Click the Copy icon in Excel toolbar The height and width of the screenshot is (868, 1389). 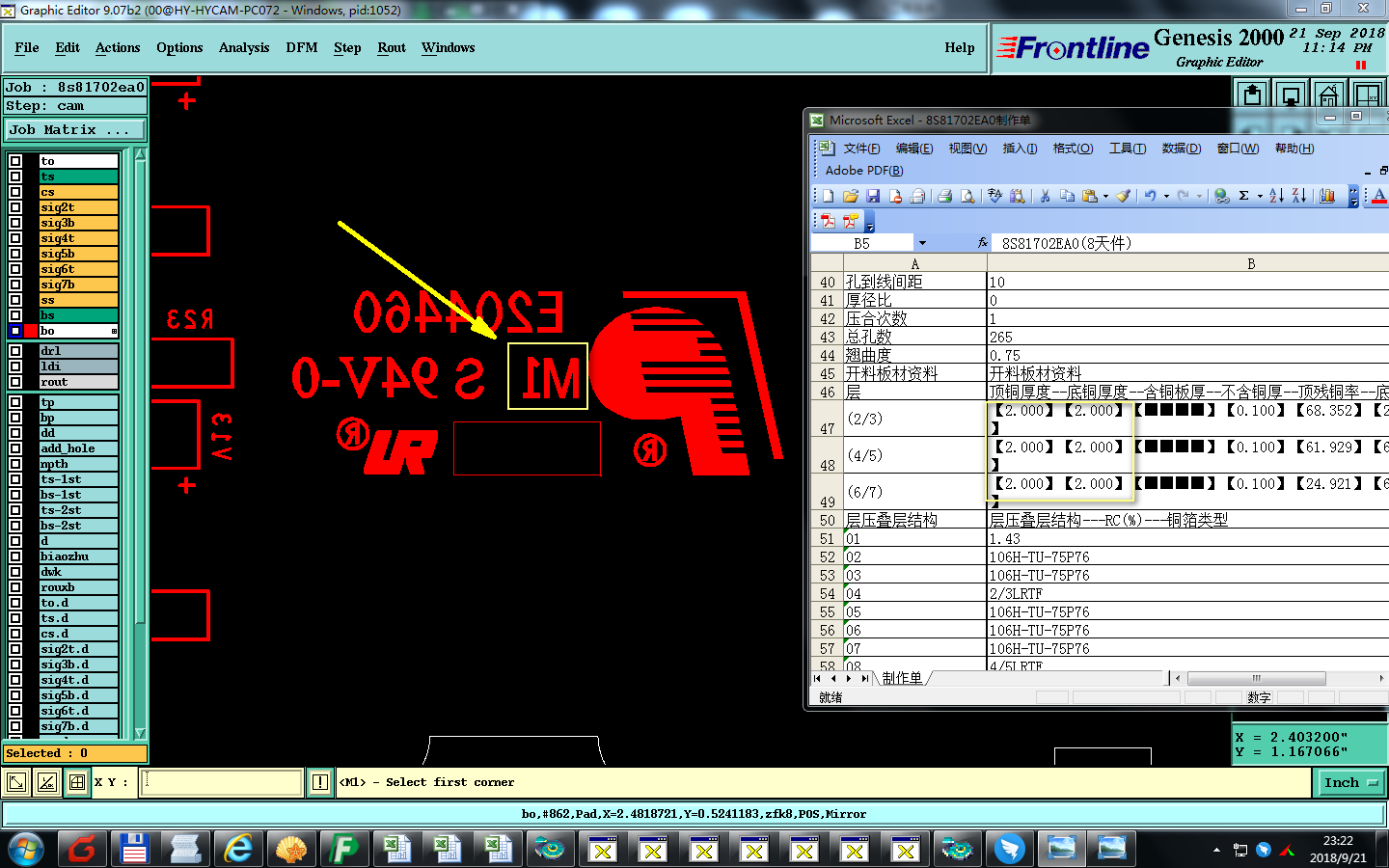1067,196
